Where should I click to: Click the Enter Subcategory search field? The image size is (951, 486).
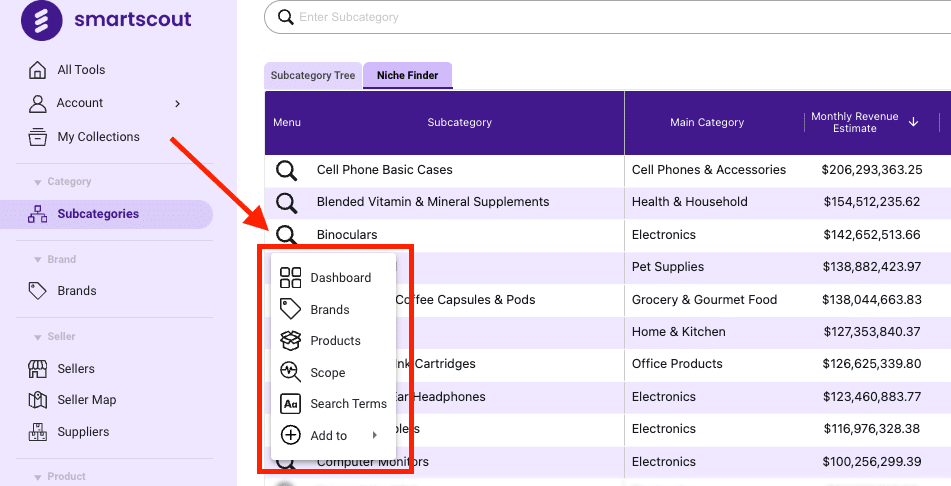[x=608, y=17]
